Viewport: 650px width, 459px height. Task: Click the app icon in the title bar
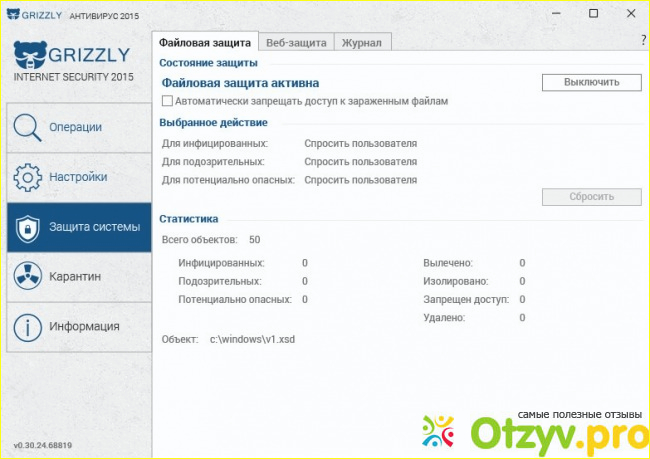point(11,14)
